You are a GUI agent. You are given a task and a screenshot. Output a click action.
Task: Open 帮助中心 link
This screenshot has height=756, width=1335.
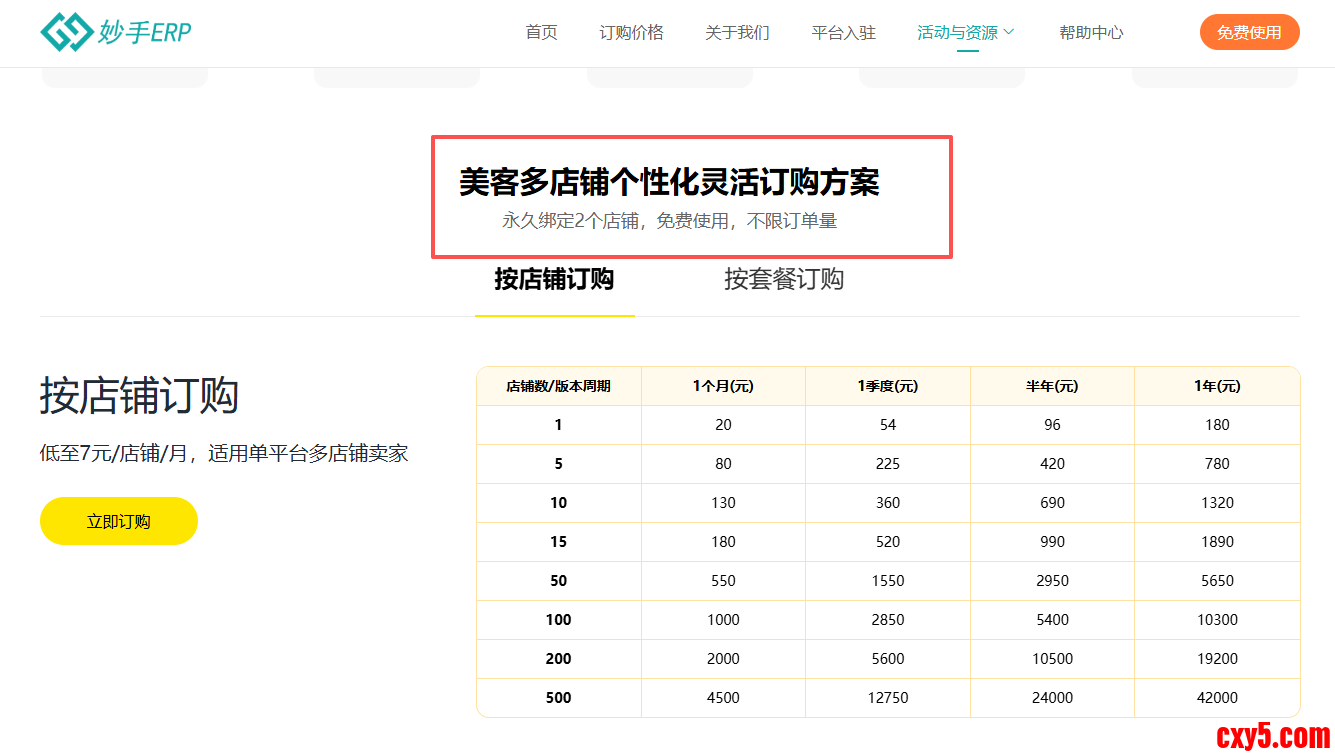(1091, 33)
